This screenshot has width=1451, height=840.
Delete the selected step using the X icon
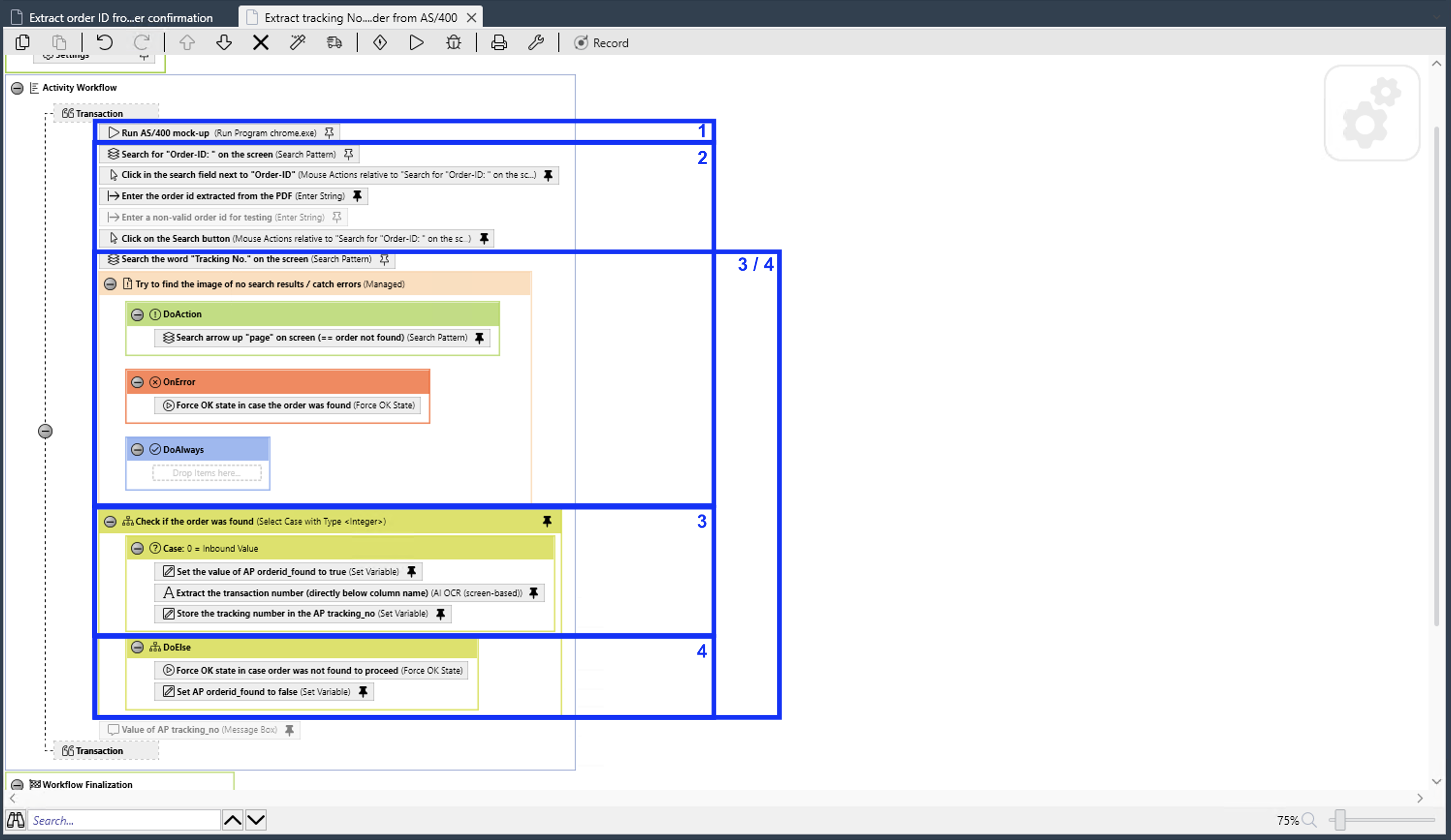click(261, 43)
